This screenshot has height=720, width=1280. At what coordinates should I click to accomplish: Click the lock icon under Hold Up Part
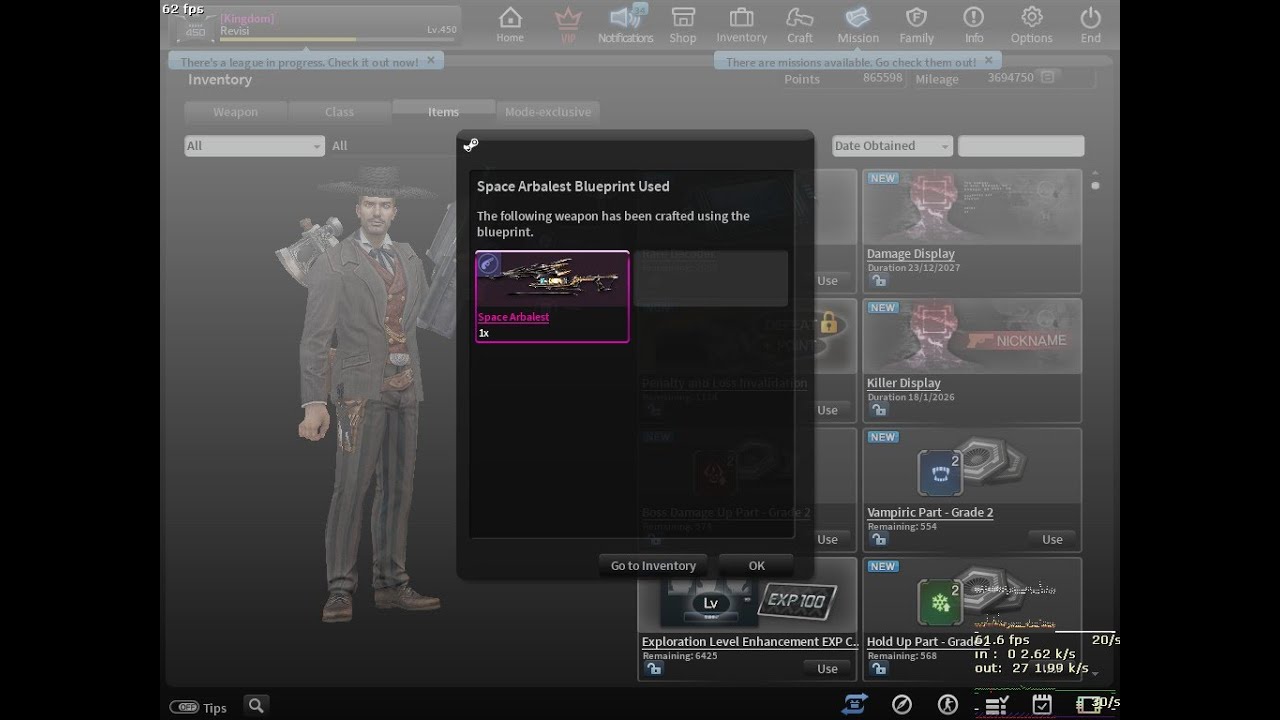pos(878,669)
